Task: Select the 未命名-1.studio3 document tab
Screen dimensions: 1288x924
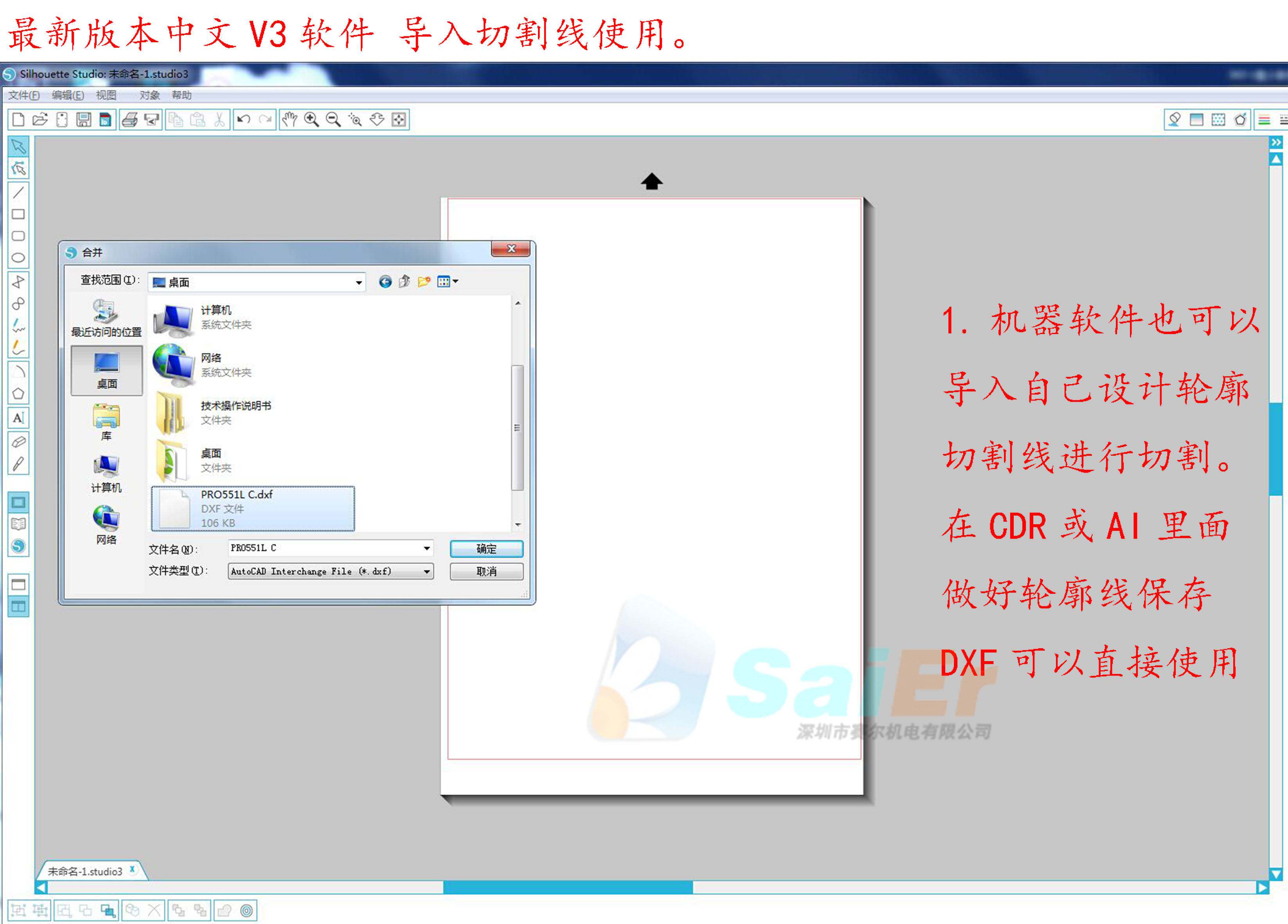Action: tap(85, 871)
